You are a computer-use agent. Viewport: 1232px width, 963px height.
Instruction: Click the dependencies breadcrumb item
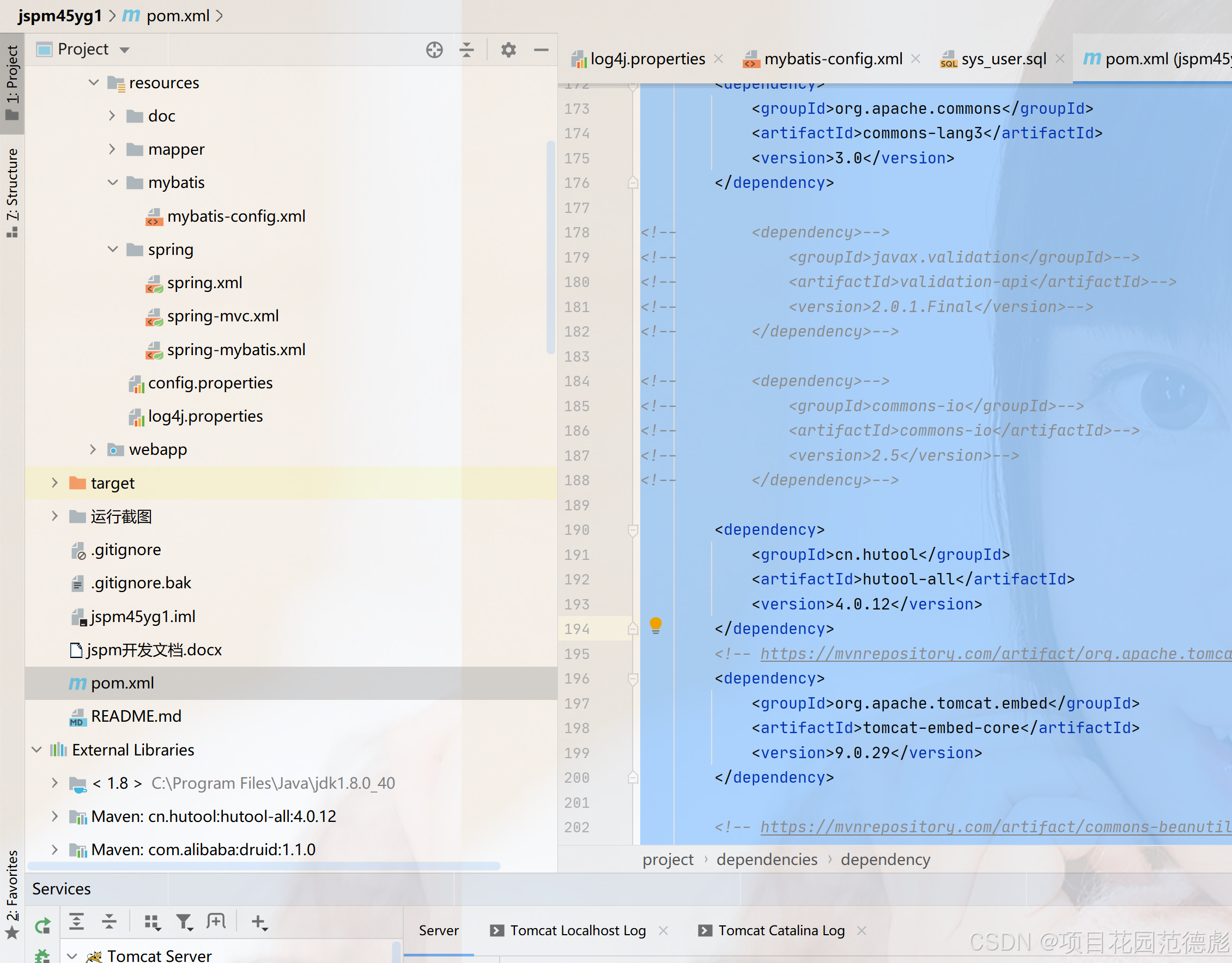tap(766, 860)
